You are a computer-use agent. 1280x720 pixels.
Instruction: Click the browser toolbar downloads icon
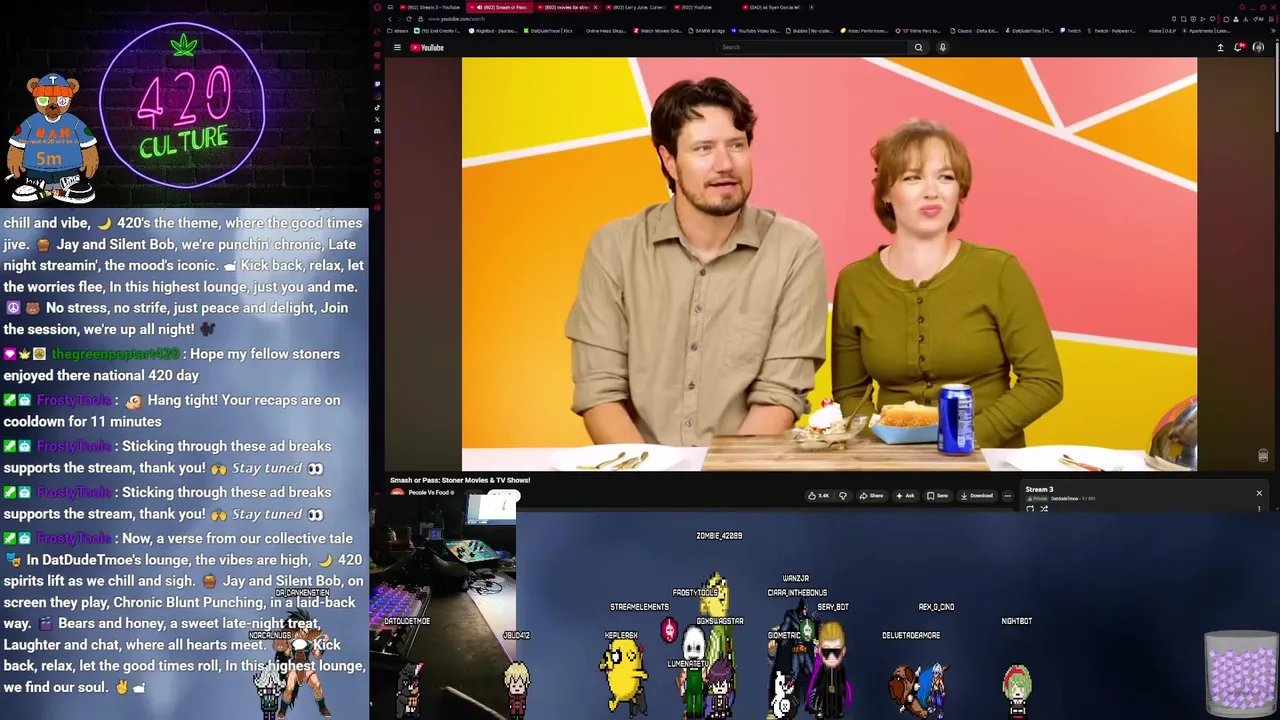click(x=1245, y=19)
